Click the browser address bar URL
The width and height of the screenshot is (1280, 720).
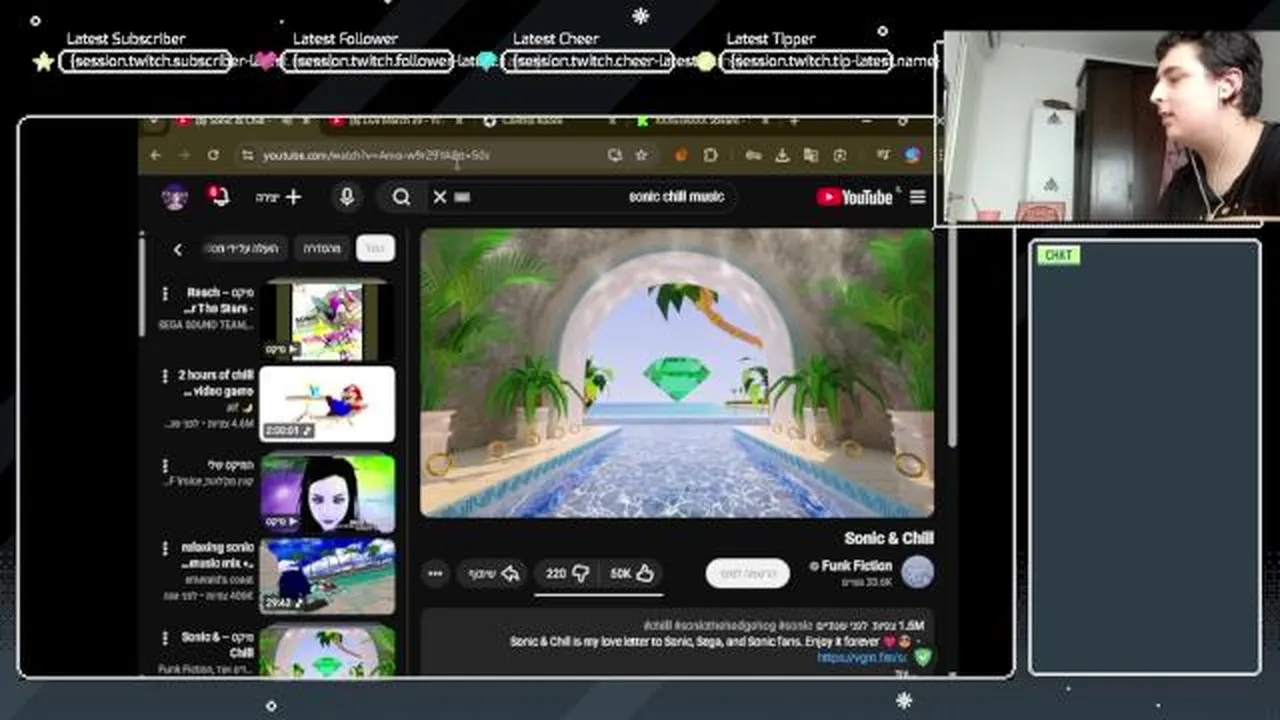(376, 155)
